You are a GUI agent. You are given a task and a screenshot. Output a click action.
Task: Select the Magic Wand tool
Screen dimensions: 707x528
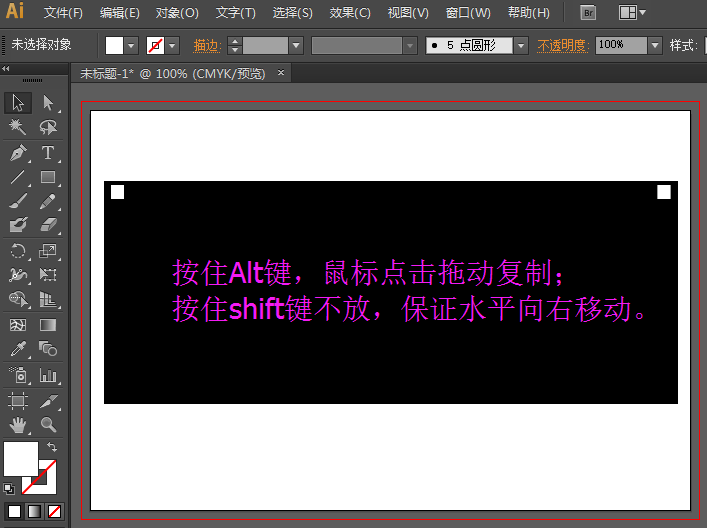point(18,127)
